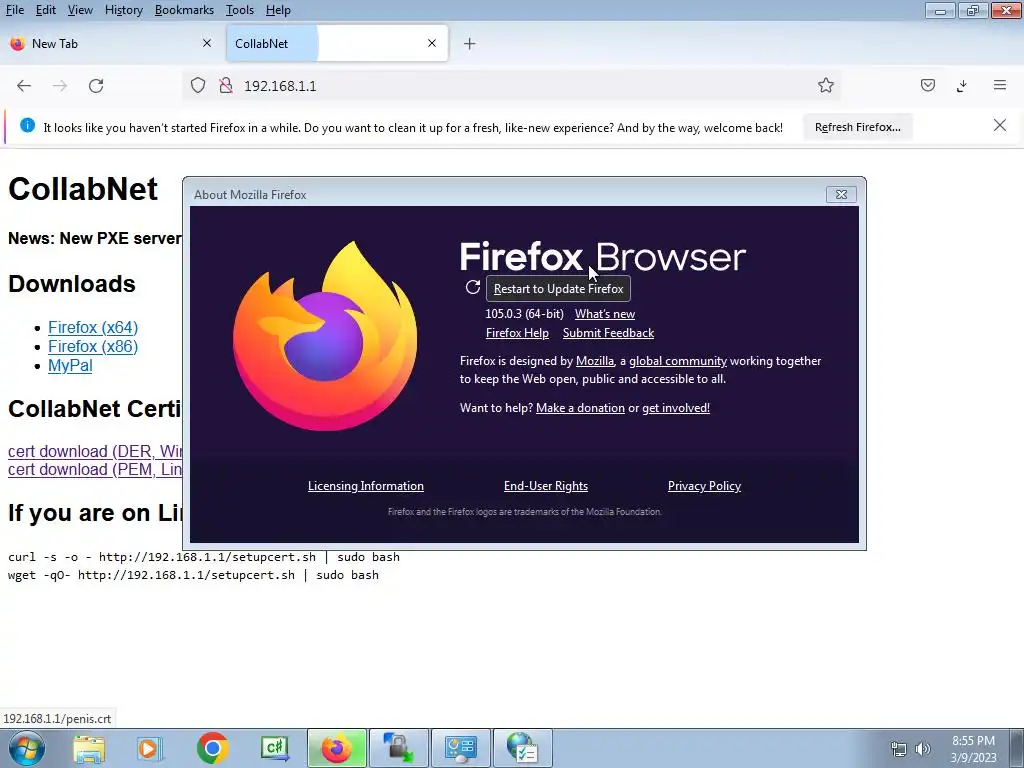This screenshot has height=768, width=1024.
Task: Open the View menu
Action: 80,10
